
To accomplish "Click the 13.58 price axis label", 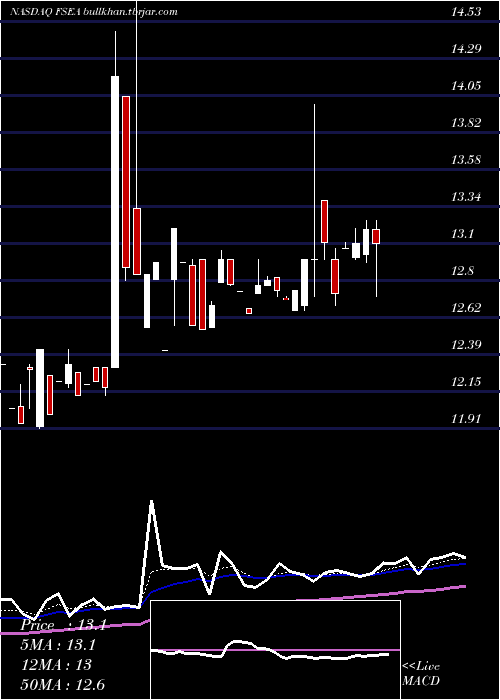I will (x=466, y=160).
